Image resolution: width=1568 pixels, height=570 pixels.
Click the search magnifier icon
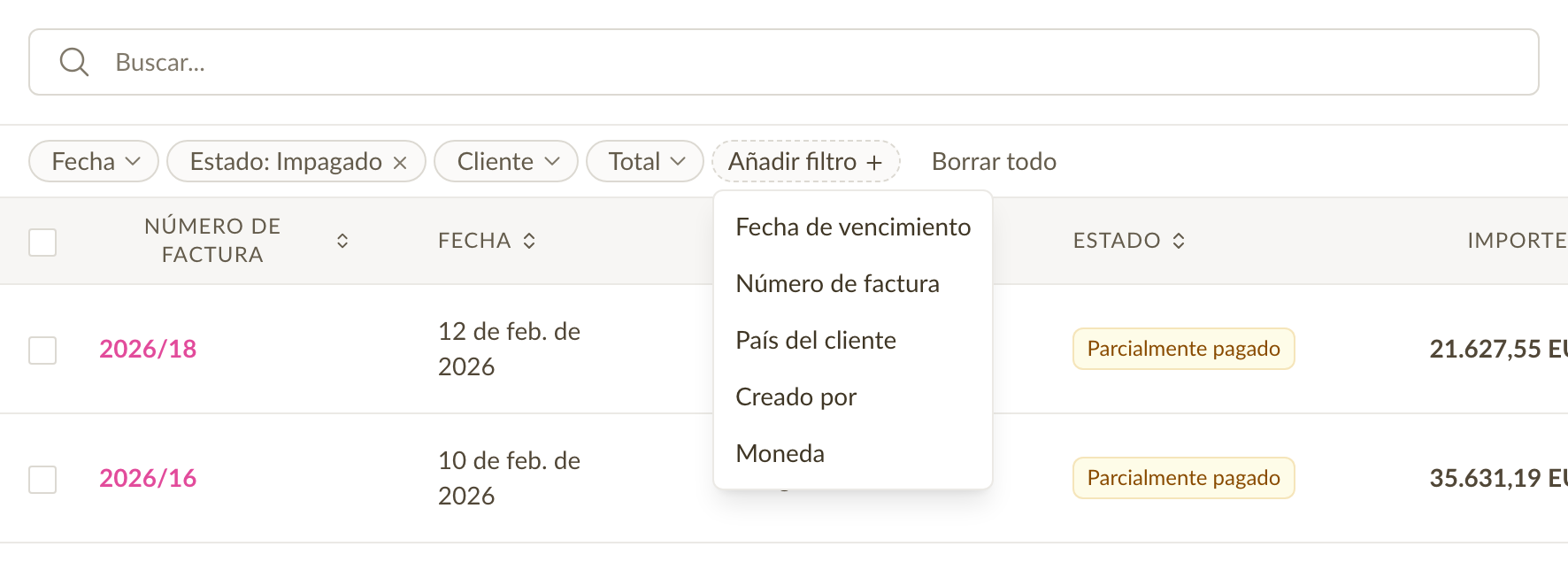73,62
